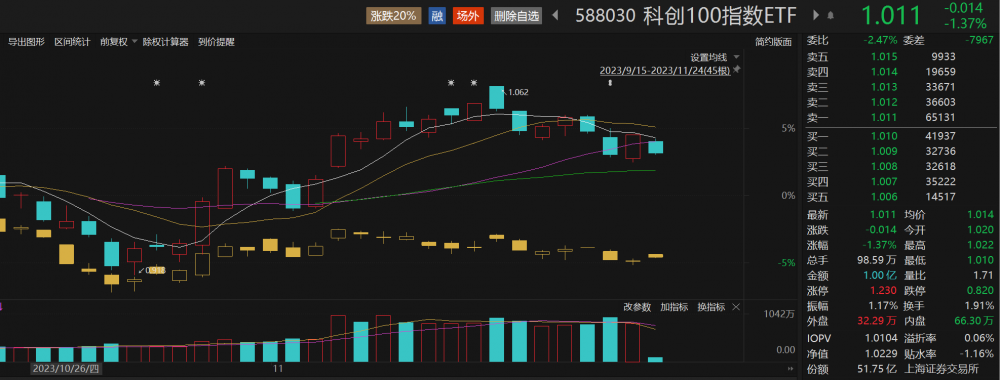
Task: Click 今开 value 1.020
Action: (981, 231)
